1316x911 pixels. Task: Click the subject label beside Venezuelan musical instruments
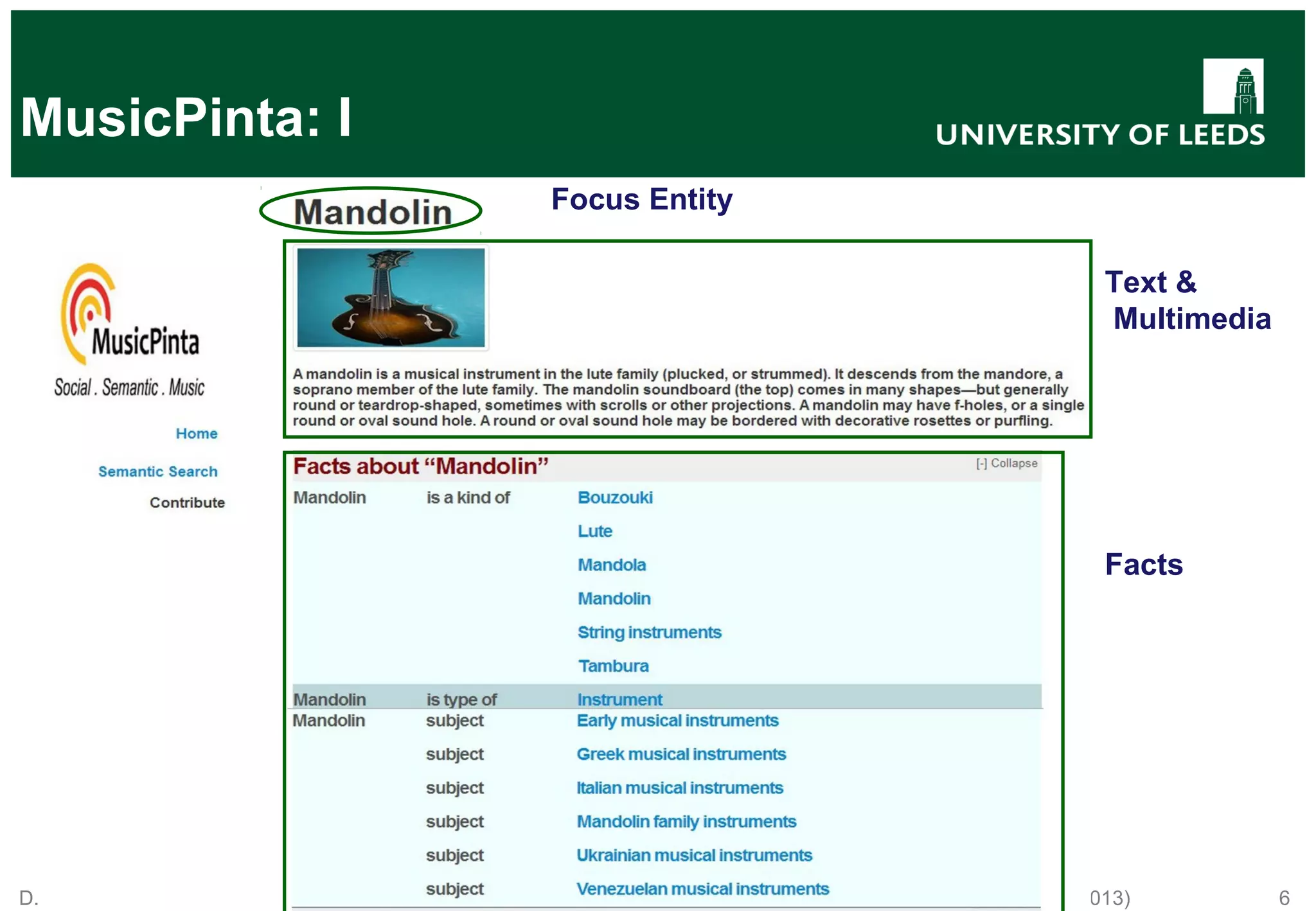tap(454, 890)
